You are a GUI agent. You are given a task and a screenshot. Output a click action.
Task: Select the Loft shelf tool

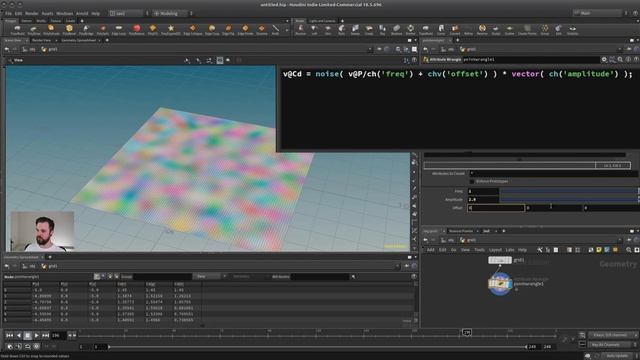(x=314, y=29)
